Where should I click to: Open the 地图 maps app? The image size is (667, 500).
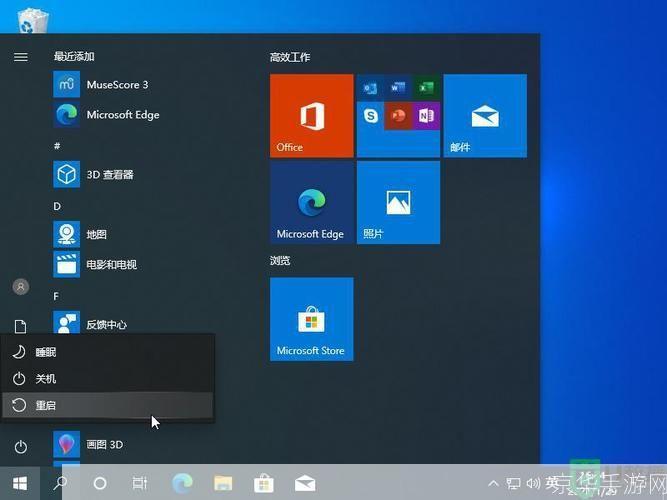coord(80,234)
